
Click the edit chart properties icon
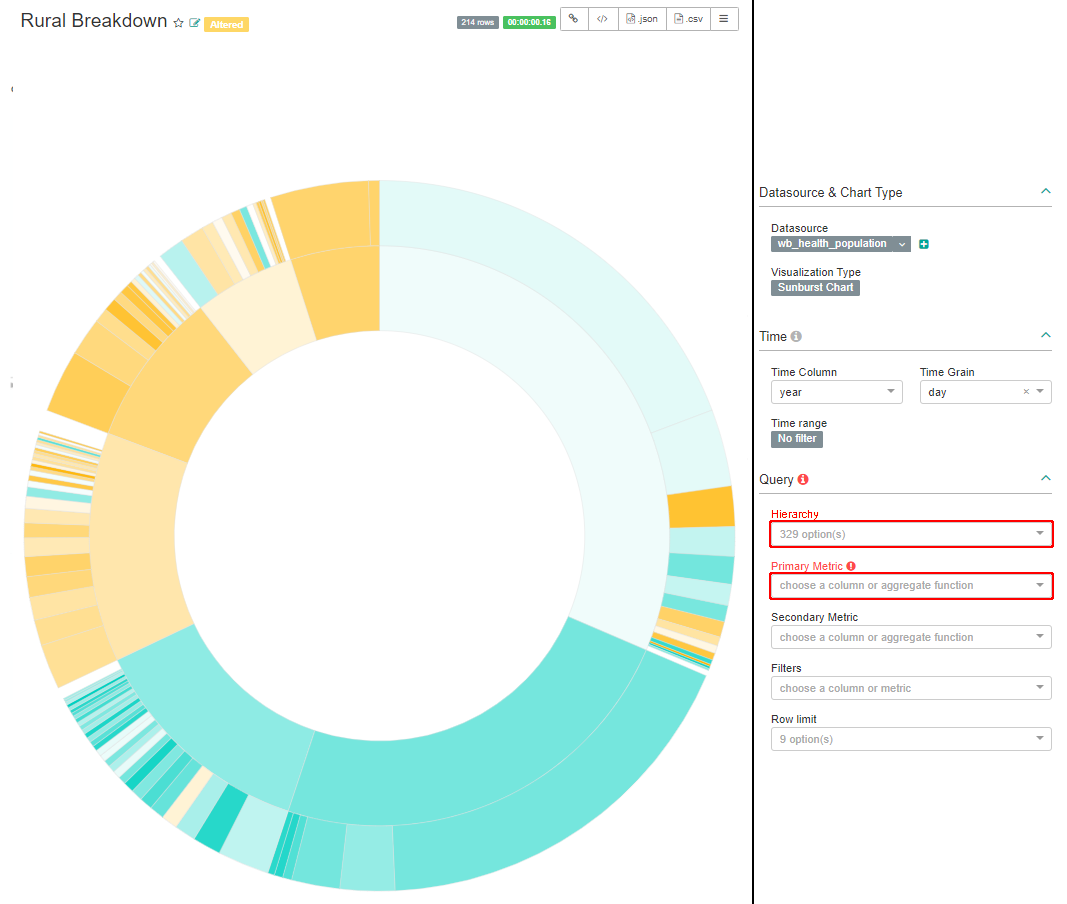click(195, 23)
